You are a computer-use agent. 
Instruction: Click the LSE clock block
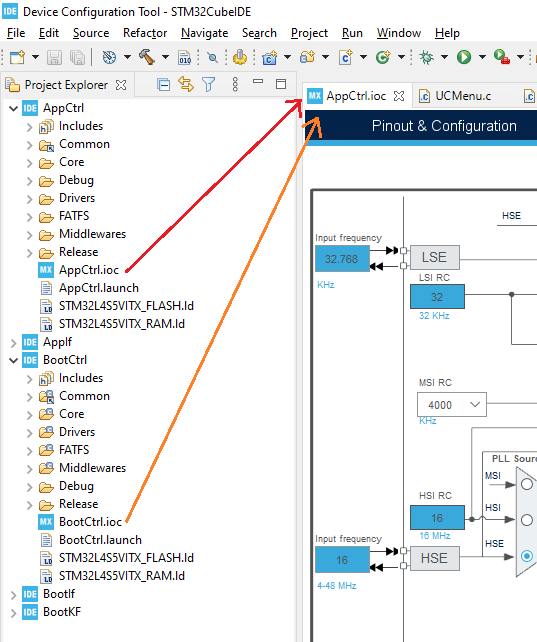tap(435, 258)
